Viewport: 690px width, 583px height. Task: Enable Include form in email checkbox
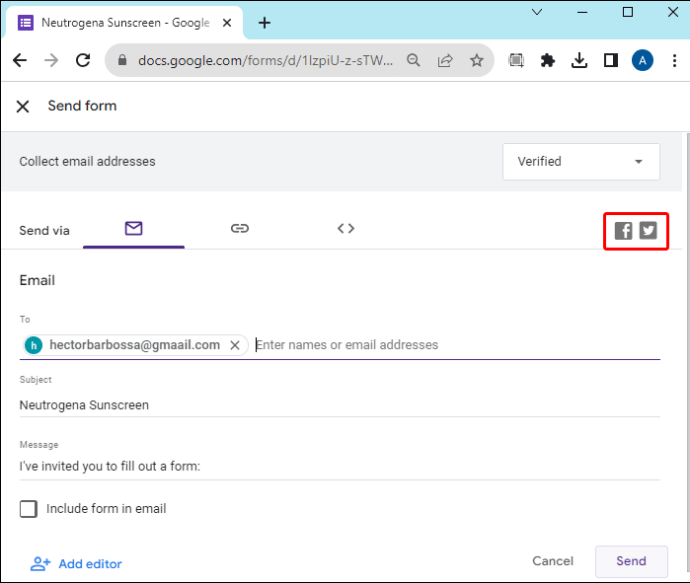[x=29, y=509]
